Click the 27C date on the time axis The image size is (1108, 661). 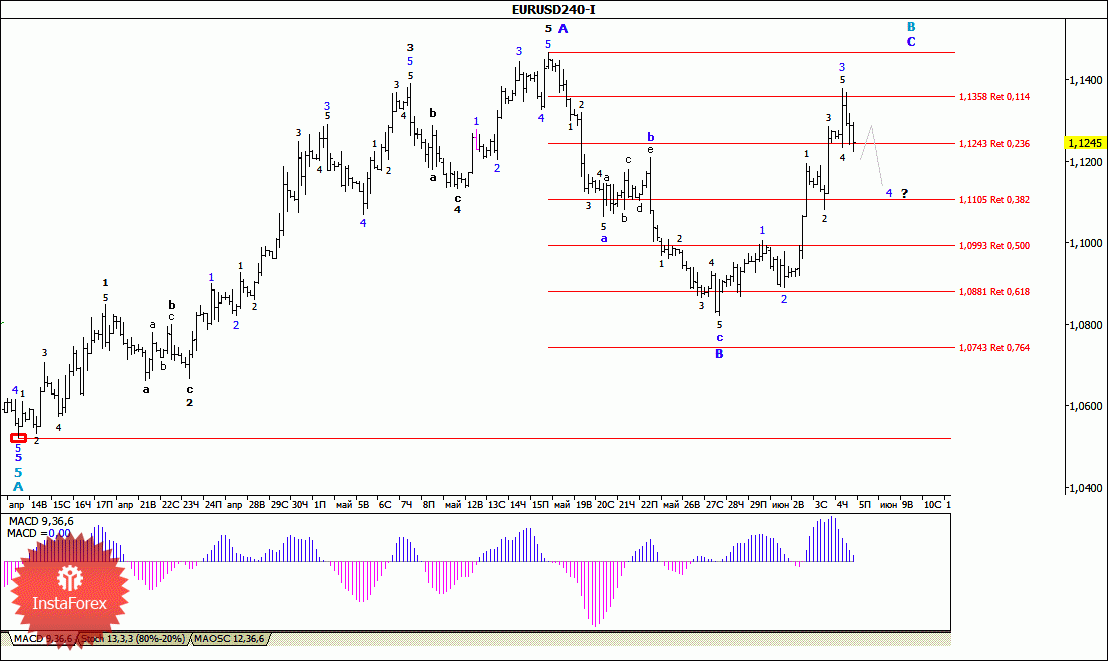pyautogui.click(x=714, y=505)
